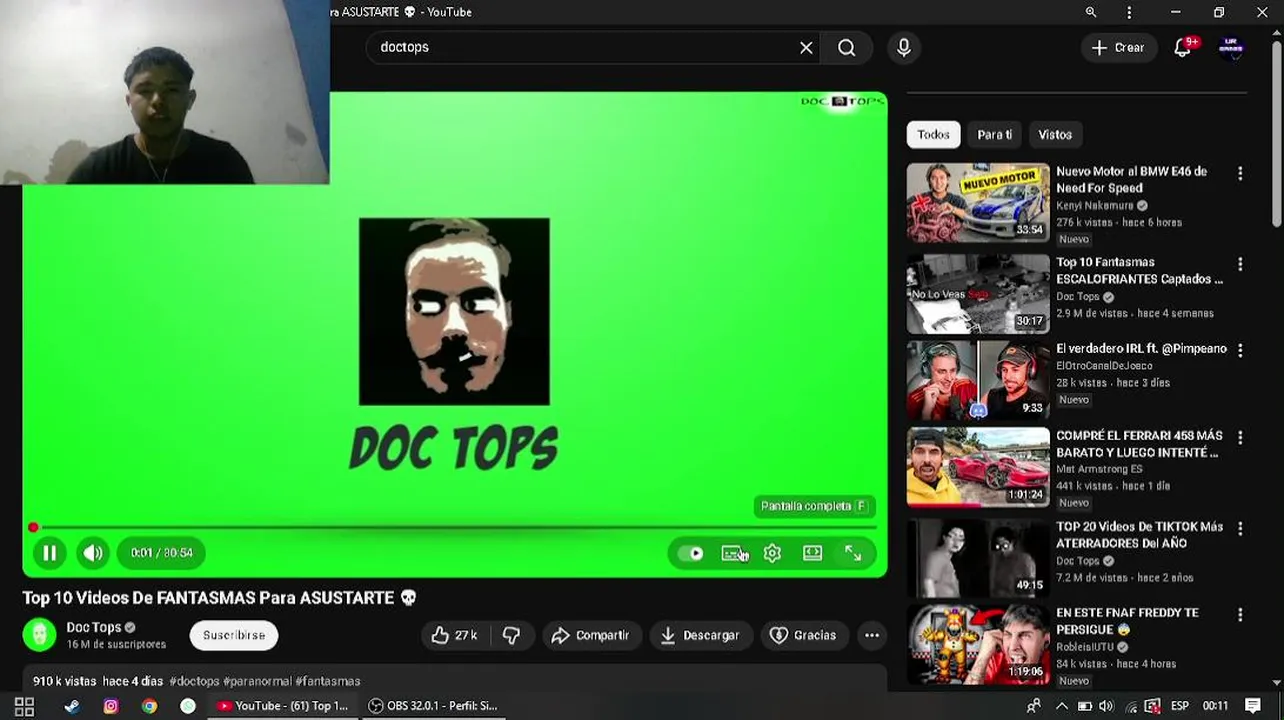Open COMPRÉ EL FERRARI 458 thumbnail
Screen dimensions: 1284x720
978,467
